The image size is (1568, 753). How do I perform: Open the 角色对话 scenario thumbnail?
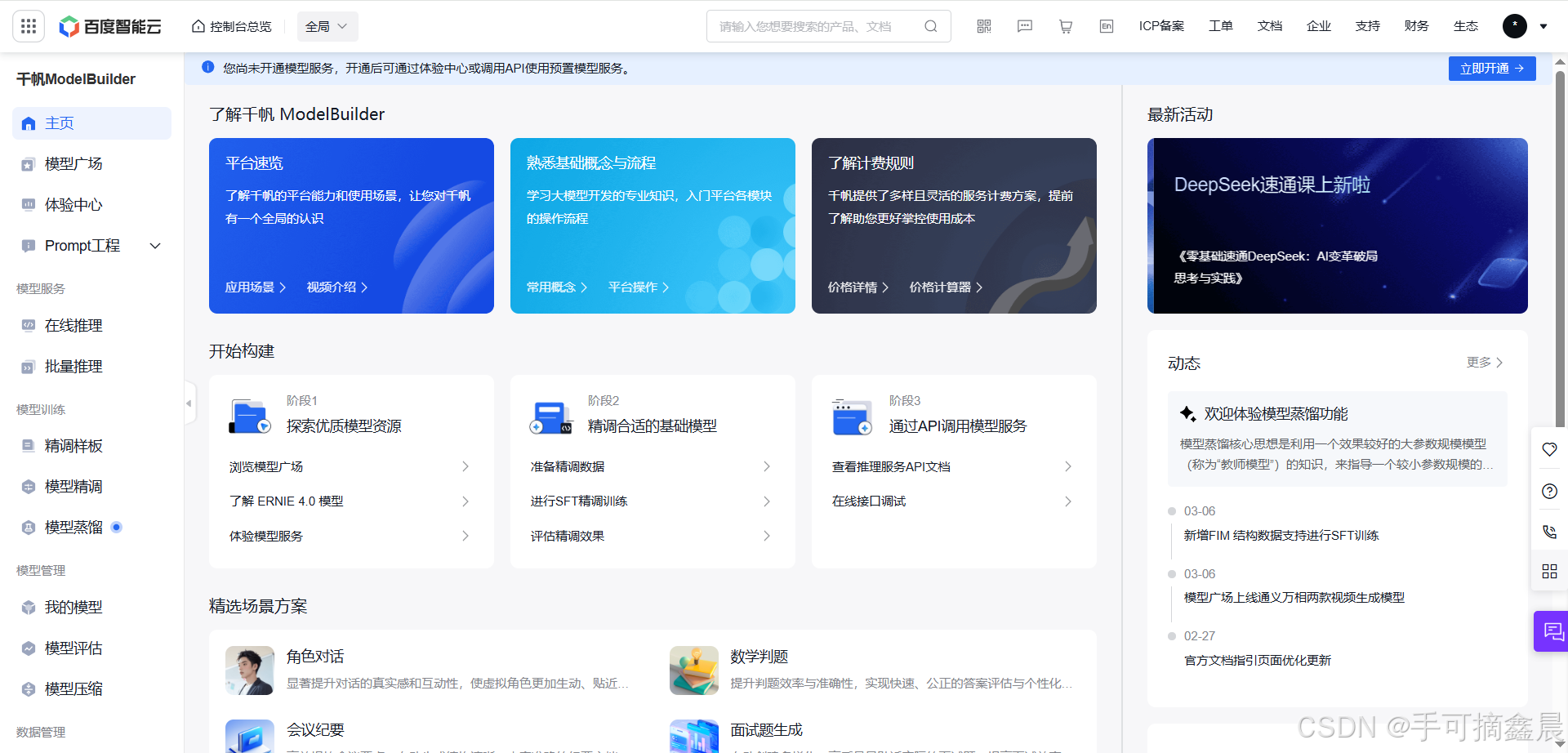click(x=250, y=671)
